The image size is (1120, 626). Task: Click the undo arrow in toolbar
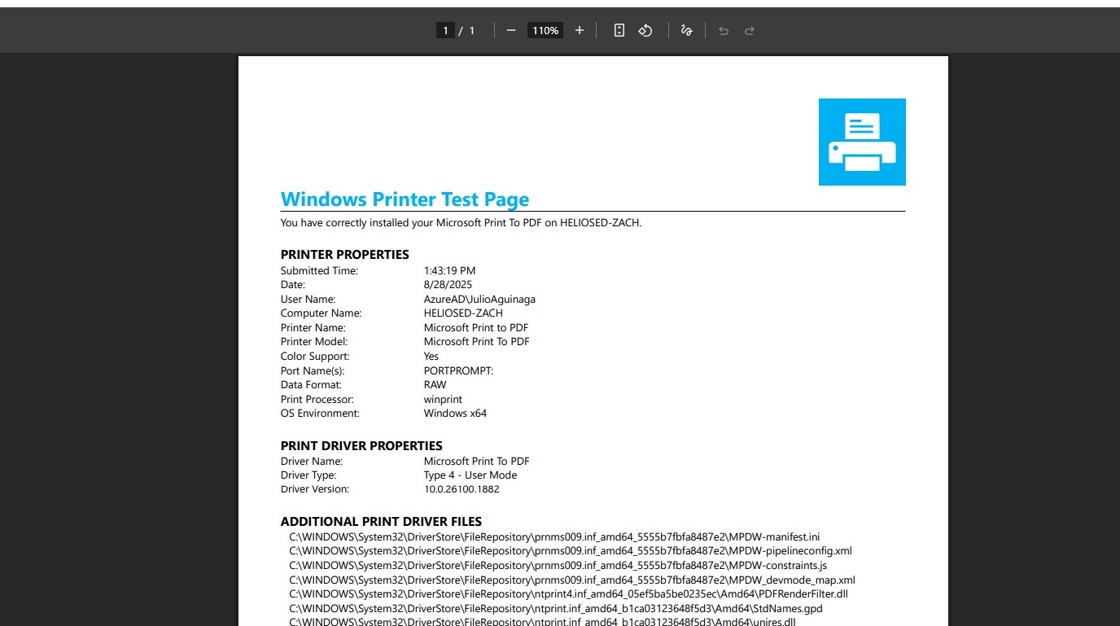[x=724, y=30]
